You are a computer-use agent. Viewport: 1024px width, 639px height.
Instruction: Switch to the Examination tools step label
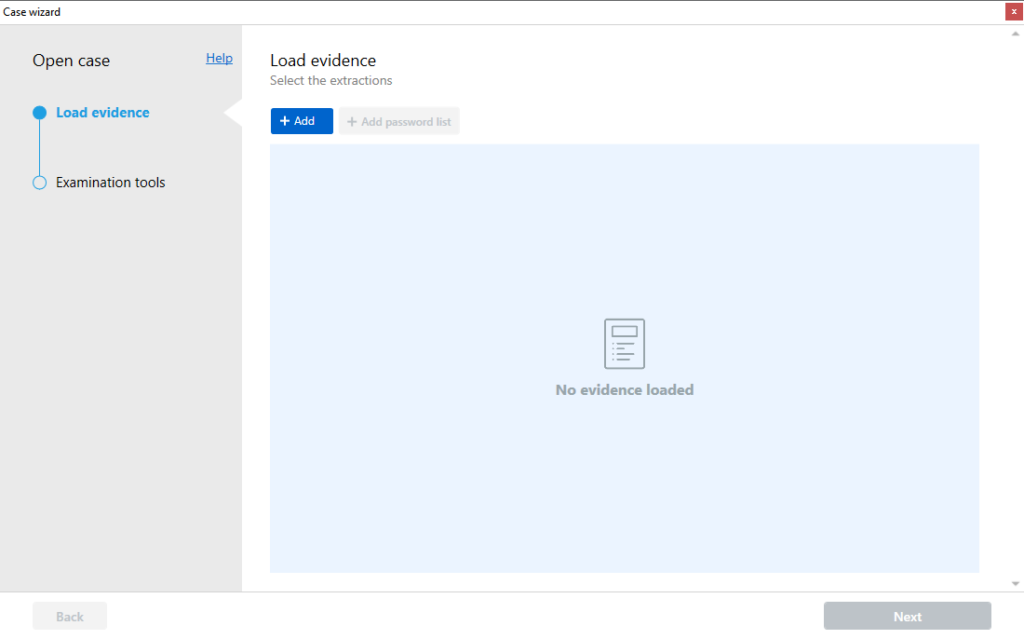coord(110,183)
